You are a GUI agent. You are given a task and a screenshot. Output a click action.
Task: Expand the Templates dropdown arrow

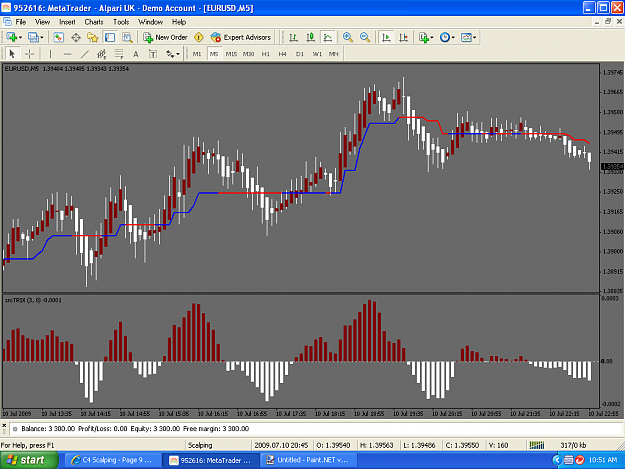[474, 38]
